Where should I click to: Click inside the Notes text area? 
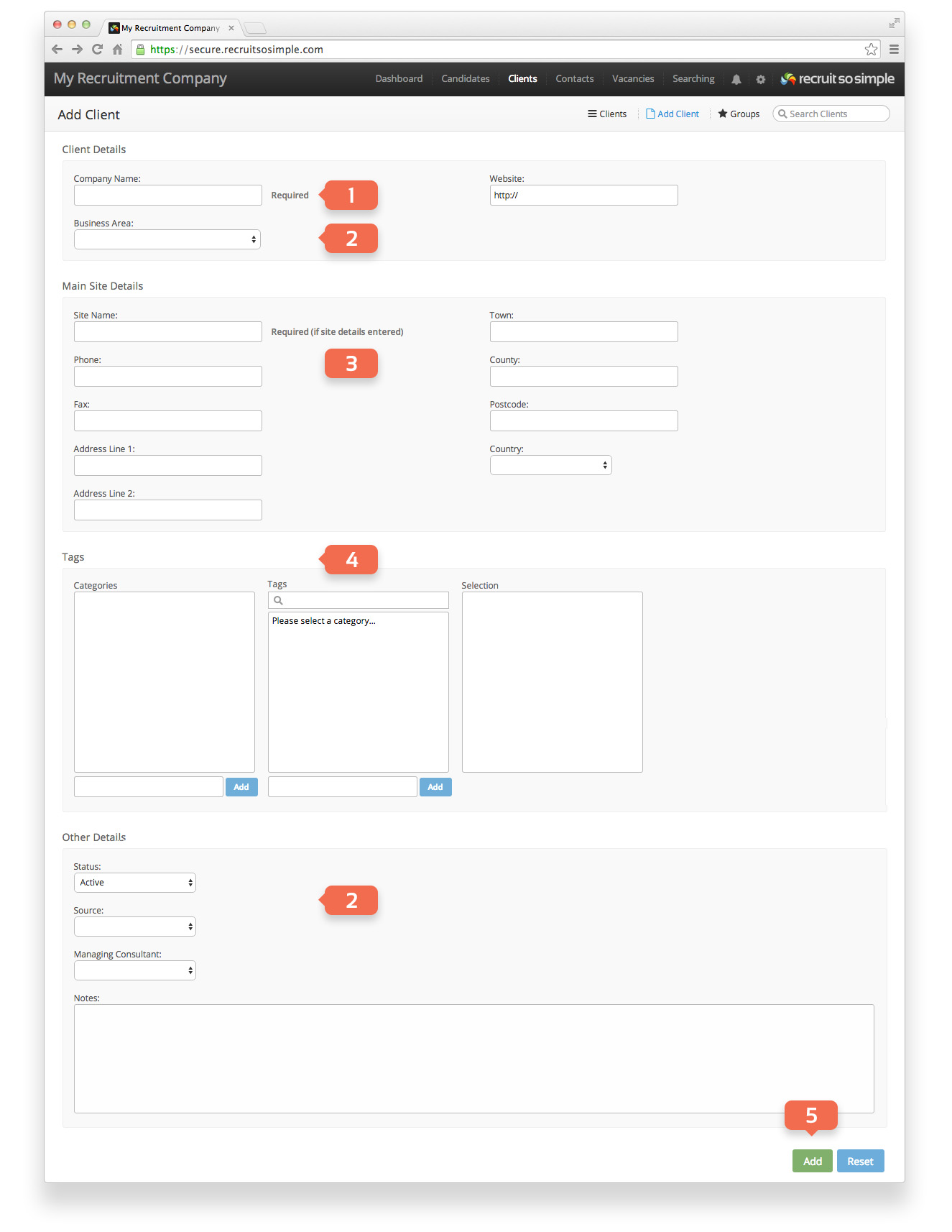click(474, 1059)
